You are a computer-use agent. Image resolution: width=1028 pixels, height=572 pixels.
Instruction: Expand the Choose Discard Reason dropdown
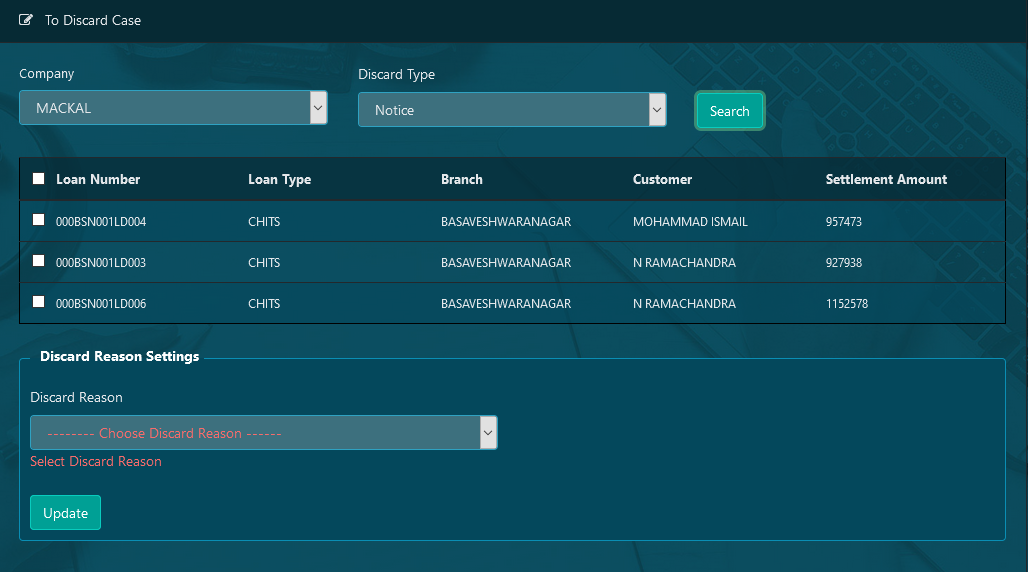point(264,432)
